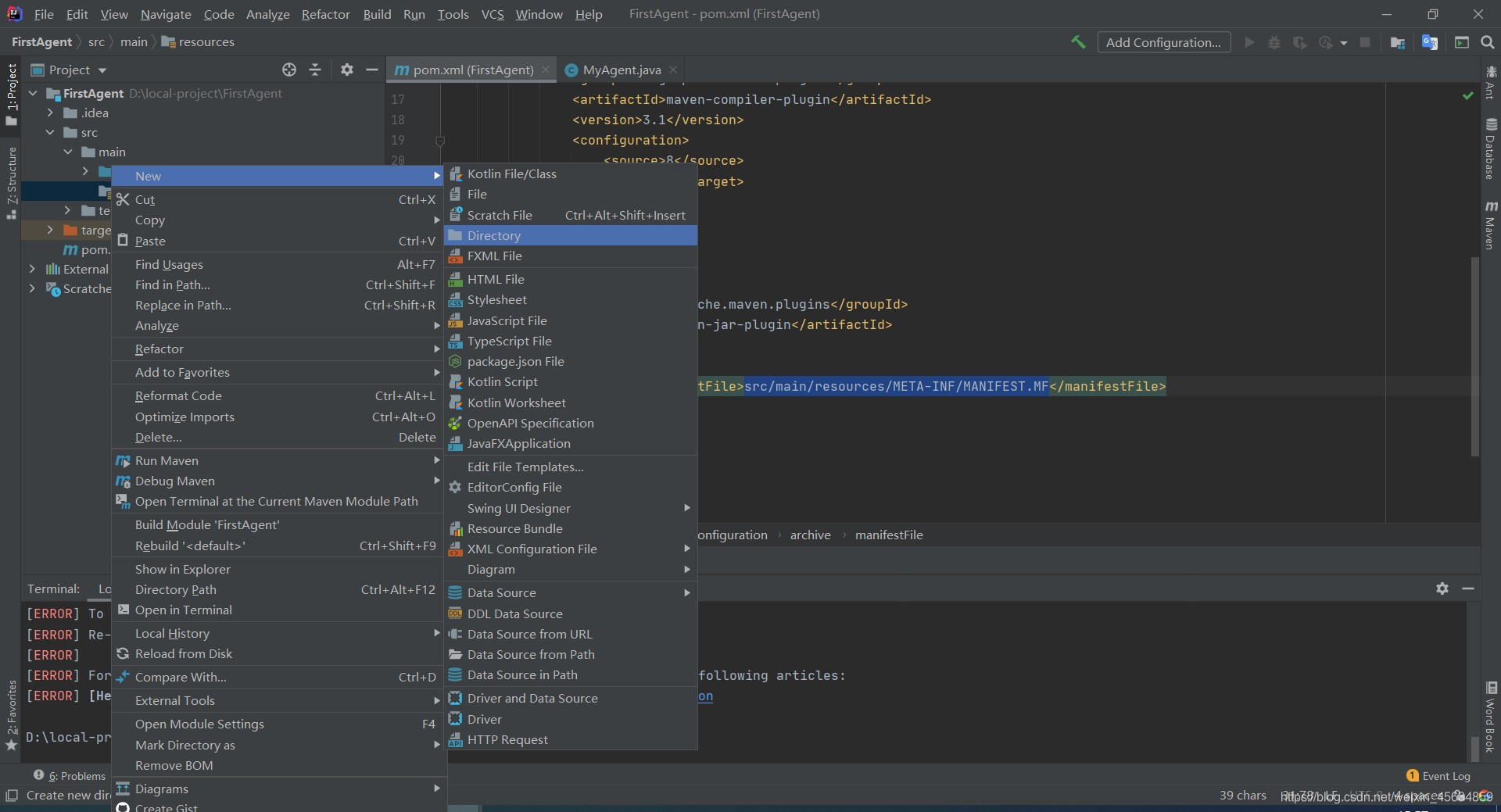Open the Word Book tool window
1501x812 pixels.
pos(1491,717)
